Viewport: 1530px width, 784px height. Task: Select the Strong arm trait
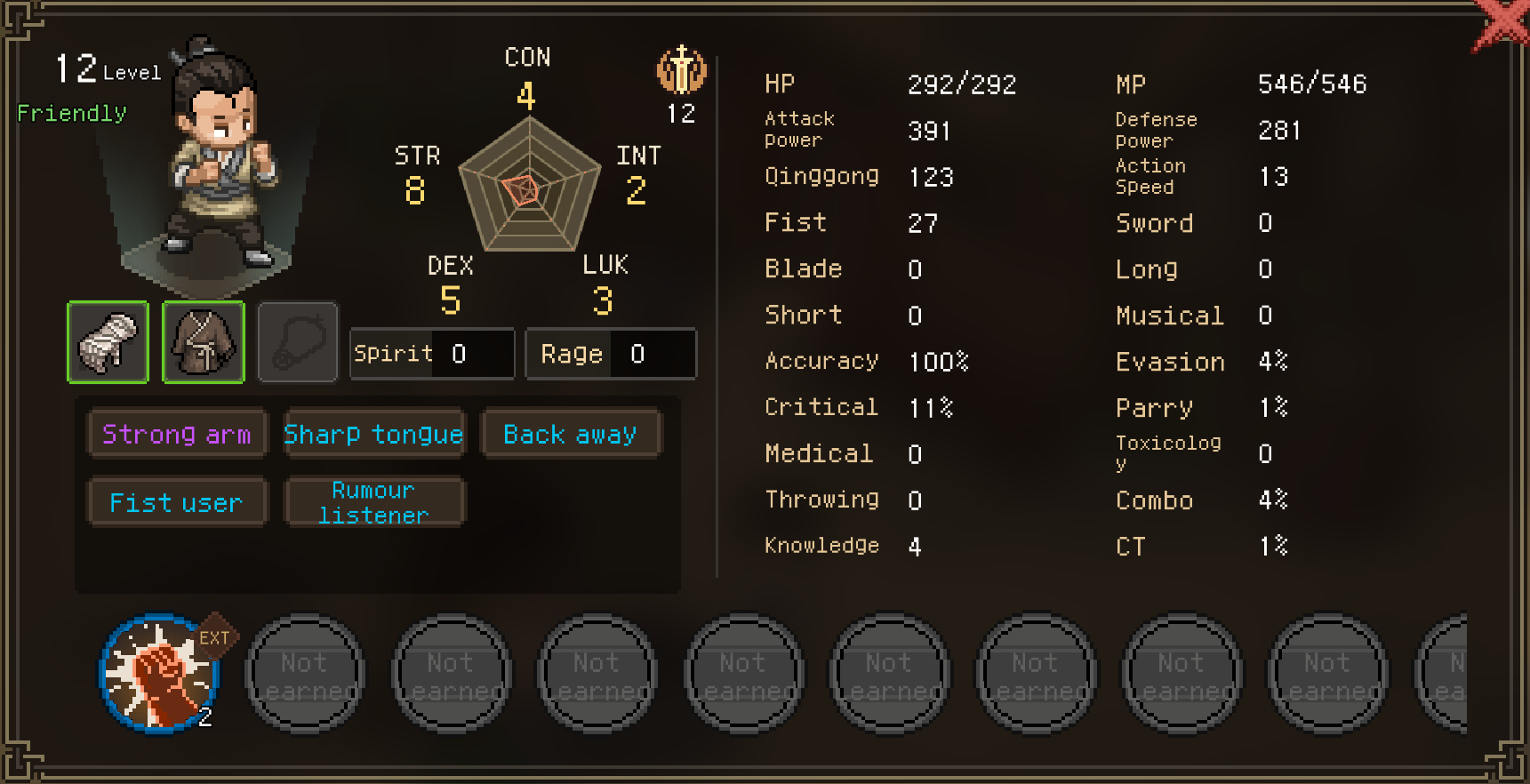pyautogui.click(x=177, y=434)
